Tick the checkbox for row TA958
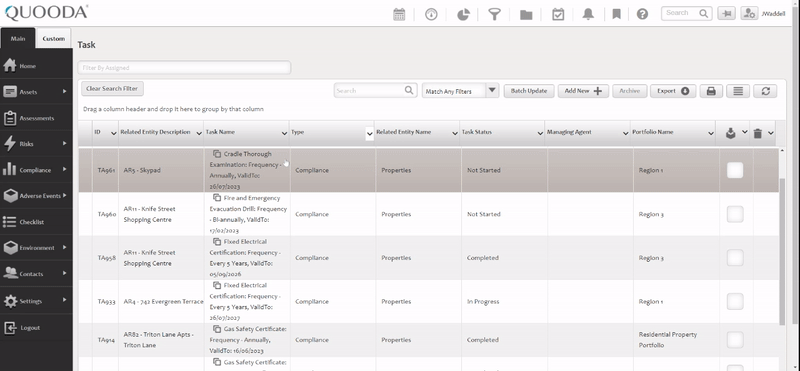This screenshot has height=371, width=800. pyautogui.click(x=735, y=258)
